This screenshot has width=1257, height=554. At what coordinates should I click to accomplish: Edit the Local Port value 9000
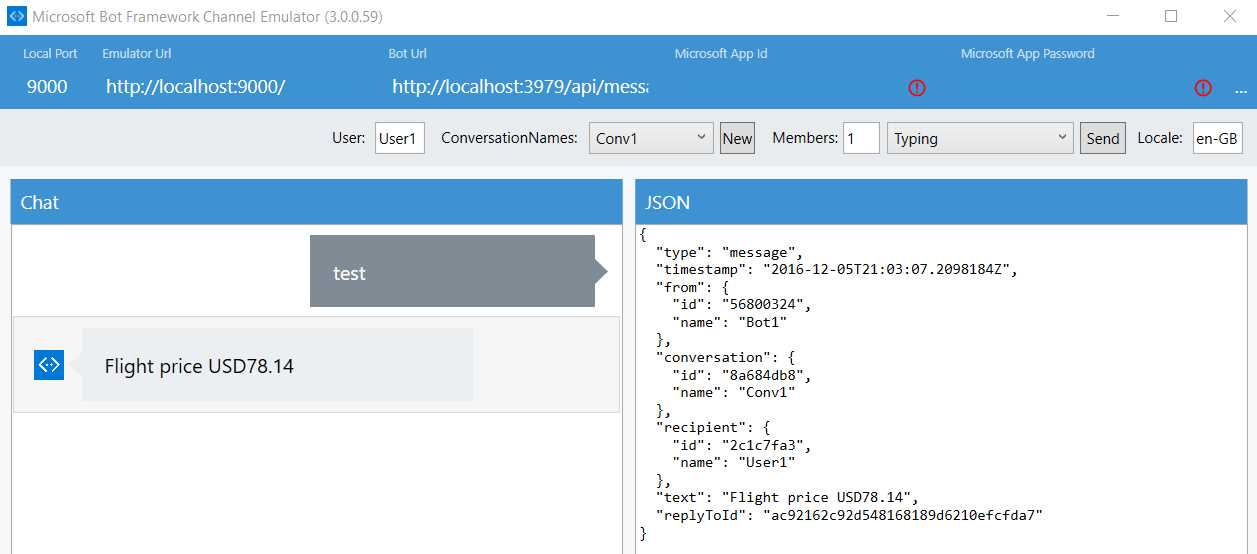(47, 87)
